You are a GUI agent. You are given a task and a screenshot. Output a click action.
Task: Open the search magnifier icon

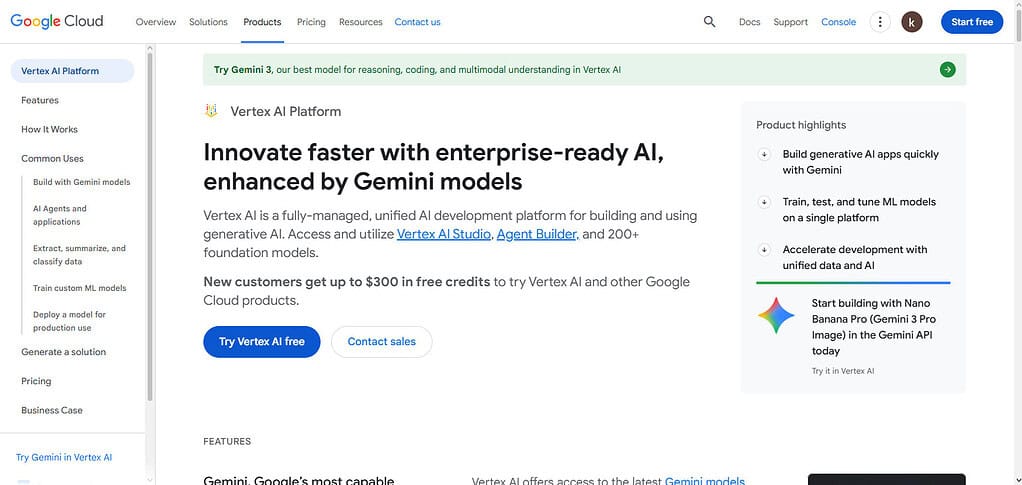coord(710,22)
